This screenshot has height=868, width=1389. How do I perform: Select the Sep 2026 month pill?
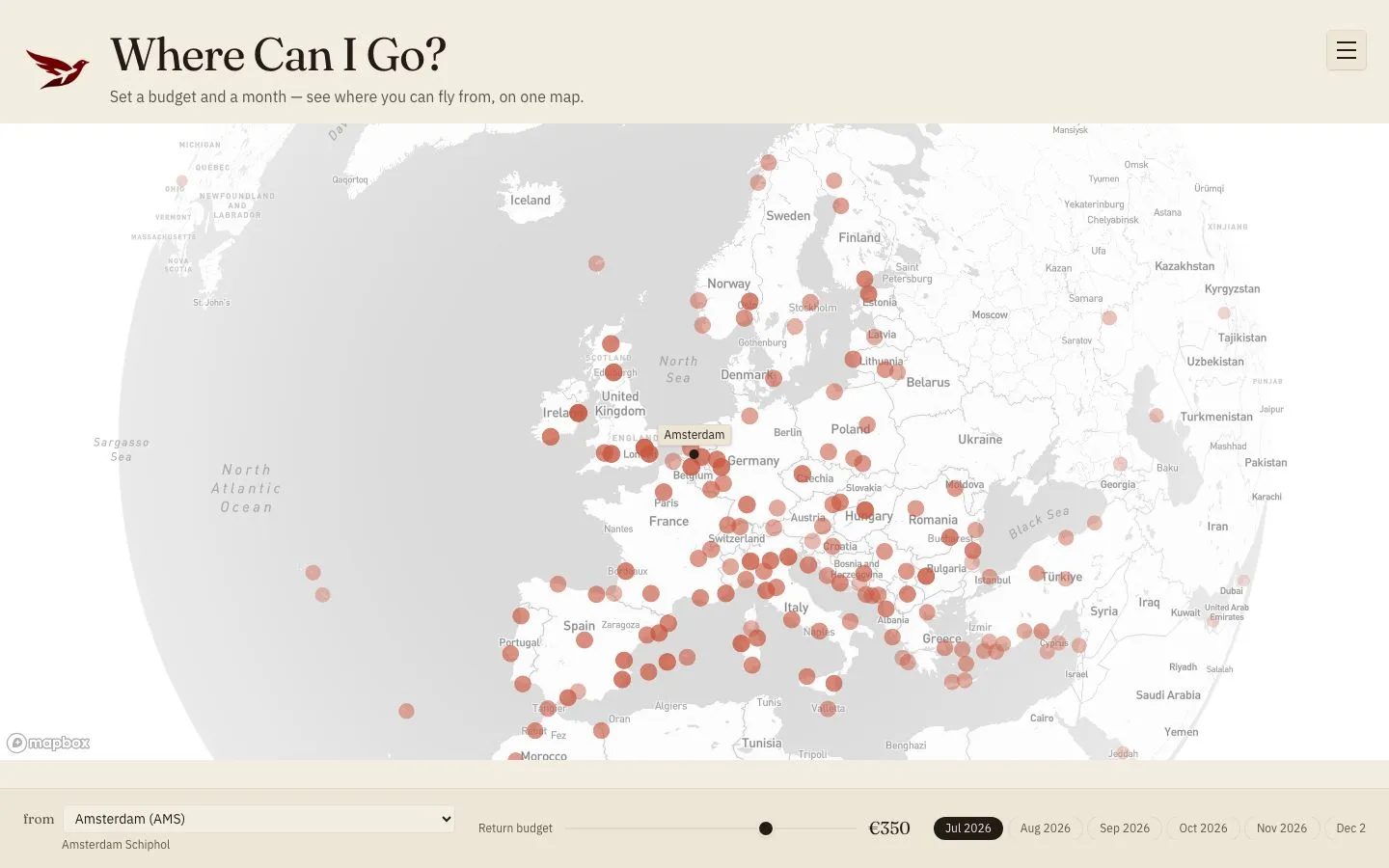(1125, 828)
